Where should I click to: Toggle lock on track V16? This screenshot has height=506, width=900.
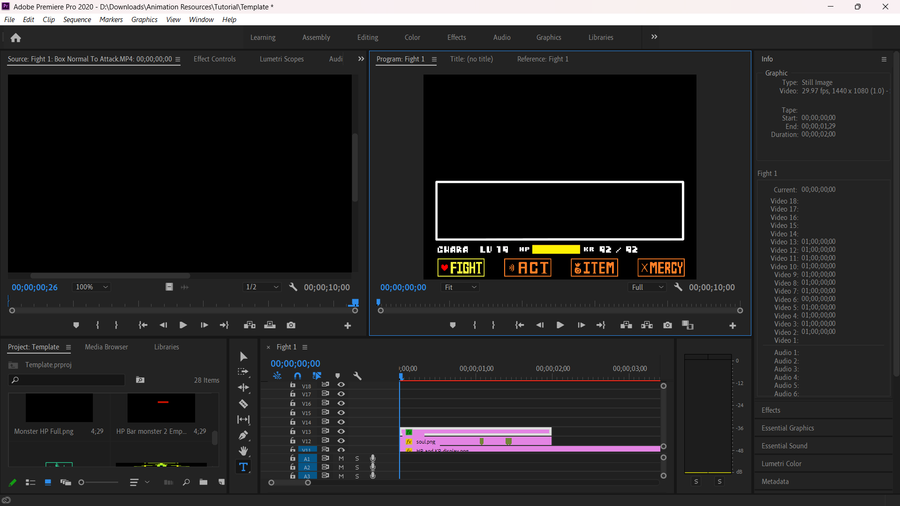pos(293,404)
